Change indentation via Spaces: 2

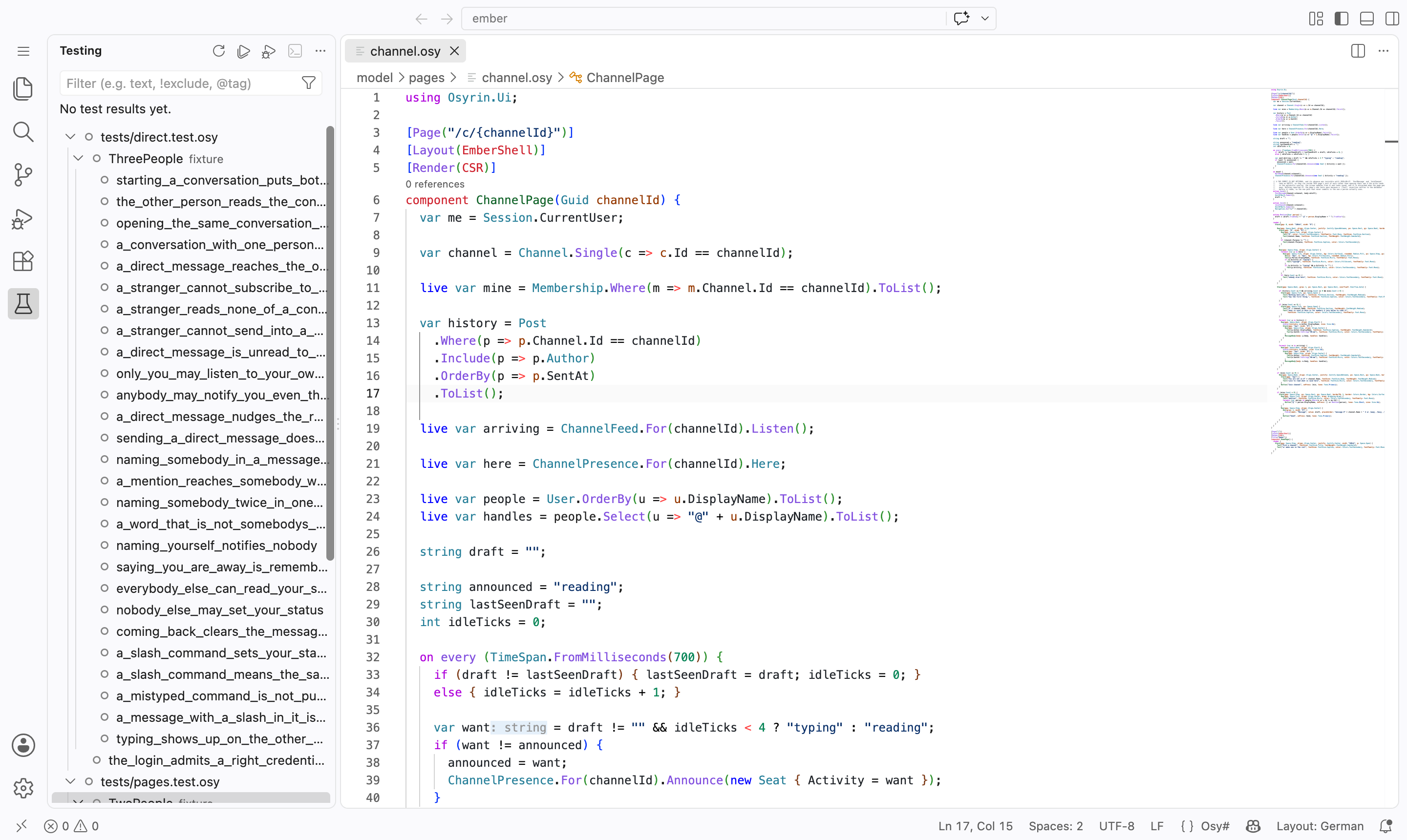tap(1055, 826)
